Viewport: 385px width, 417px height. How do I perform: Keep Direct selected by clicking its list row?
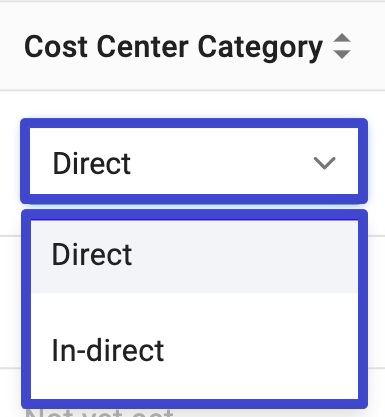point(194,257)
